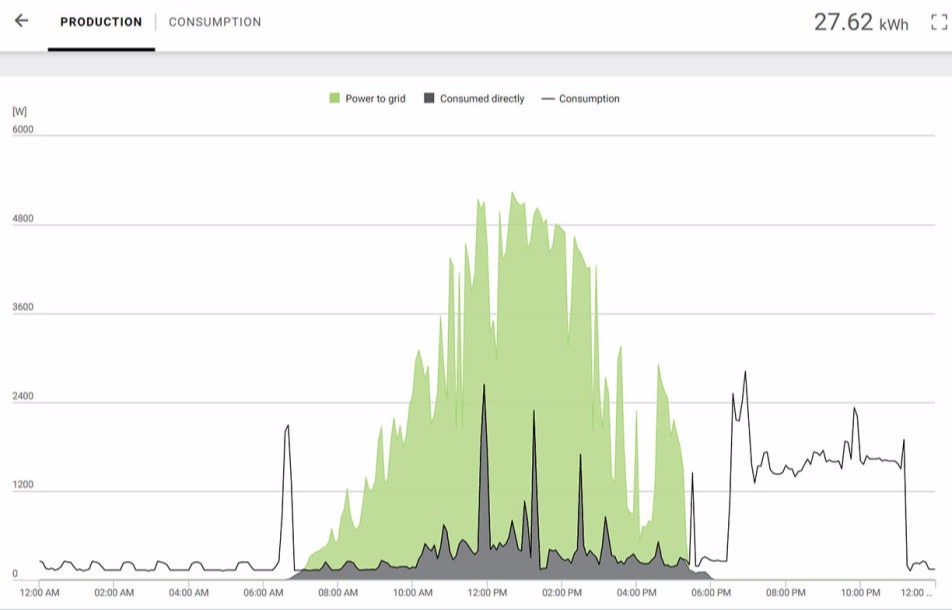Image resolution: width=952 pixels, height=610 pixels.
Task: Click the 27.62 kWh total value
Action: tap(861, 22)
